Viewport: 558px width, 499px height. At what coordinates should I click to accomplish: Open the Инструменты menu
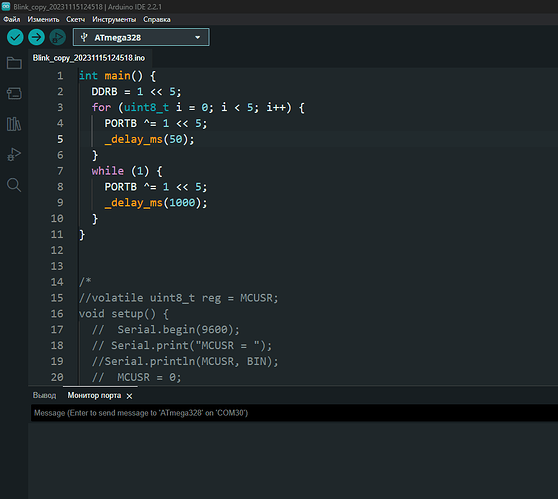click(114, 20)
